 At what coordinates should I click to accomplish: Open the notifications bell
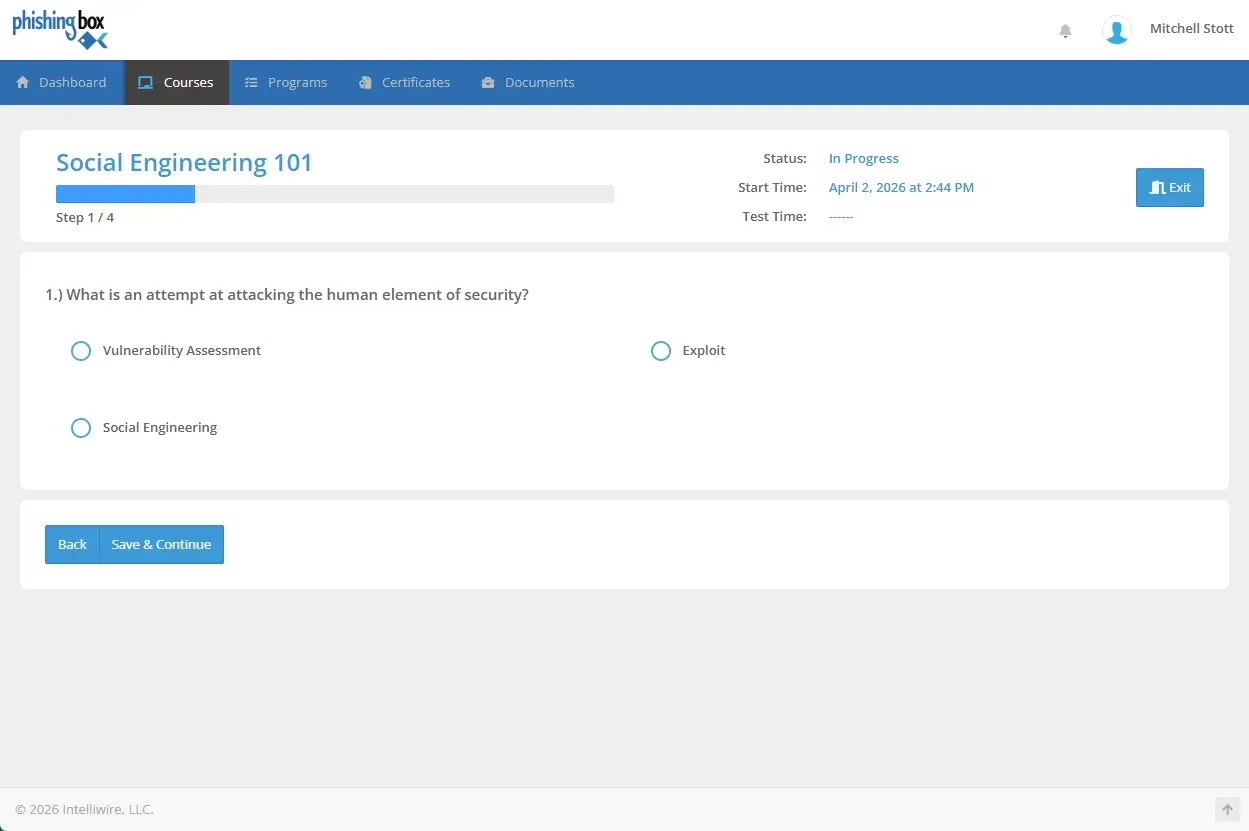click(1065, 31)
